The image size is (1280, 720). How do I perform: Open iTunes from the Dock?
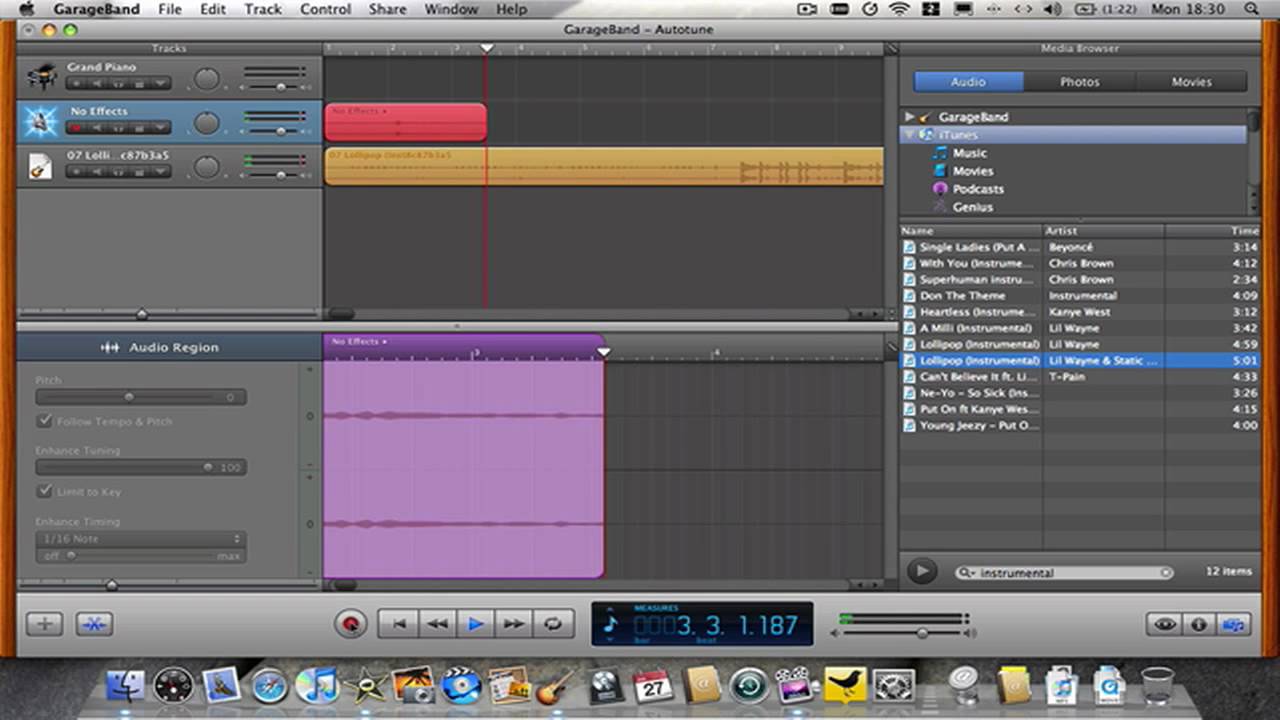point(318,686)
